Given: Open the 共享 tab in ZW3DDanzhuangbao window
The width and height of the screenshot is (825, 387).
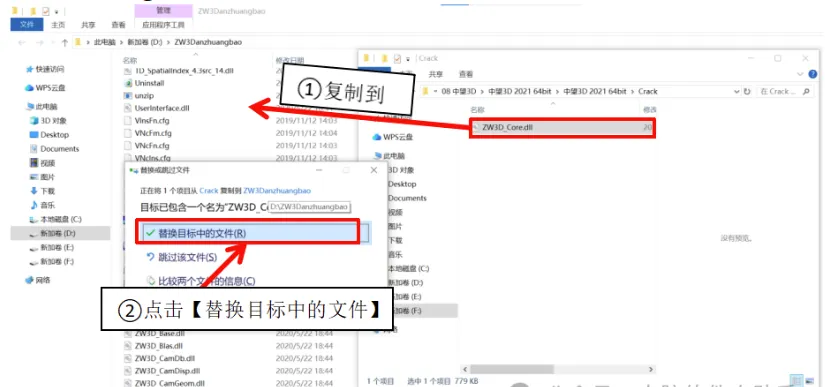Looking at the screenshot, I should [88, 25].
